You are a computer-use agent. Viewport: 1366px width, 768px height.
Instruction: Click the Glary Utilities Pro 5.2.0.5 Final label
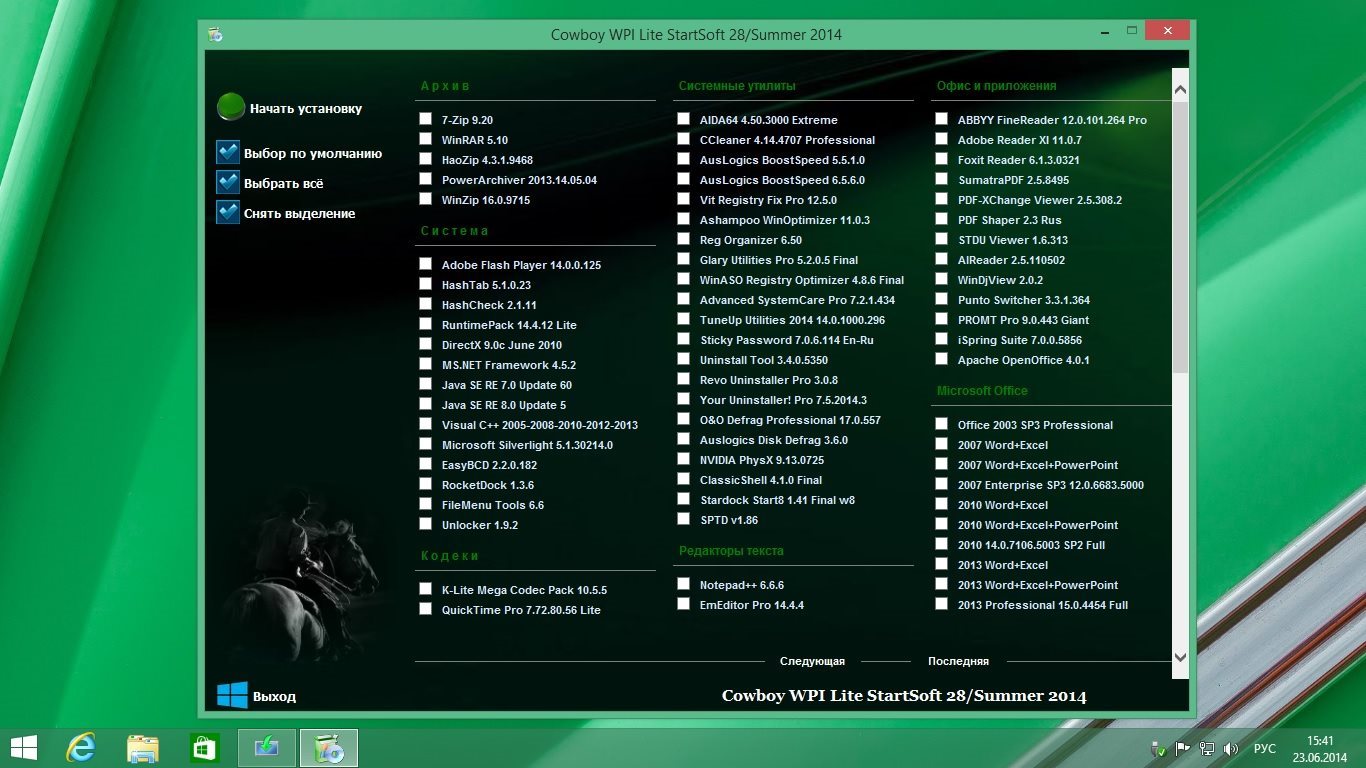coord(779,260)
